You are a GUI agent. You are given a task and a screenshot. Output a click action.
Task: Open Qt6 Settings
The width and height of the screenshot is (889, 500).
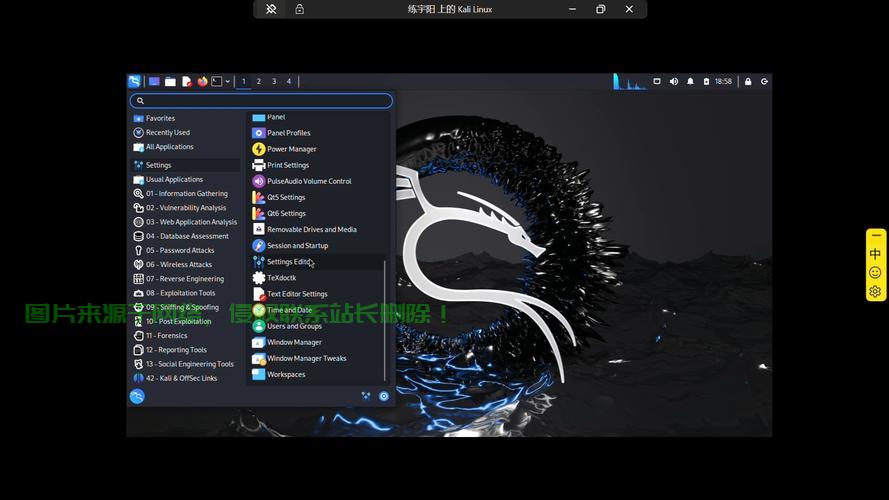[x=316, y=213]
